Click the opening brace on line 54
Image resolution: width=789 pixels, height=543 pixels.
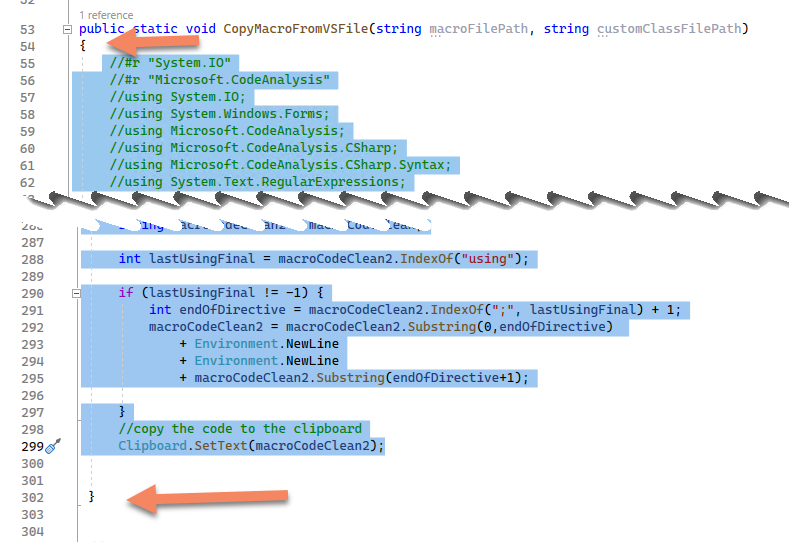(83, 46)
